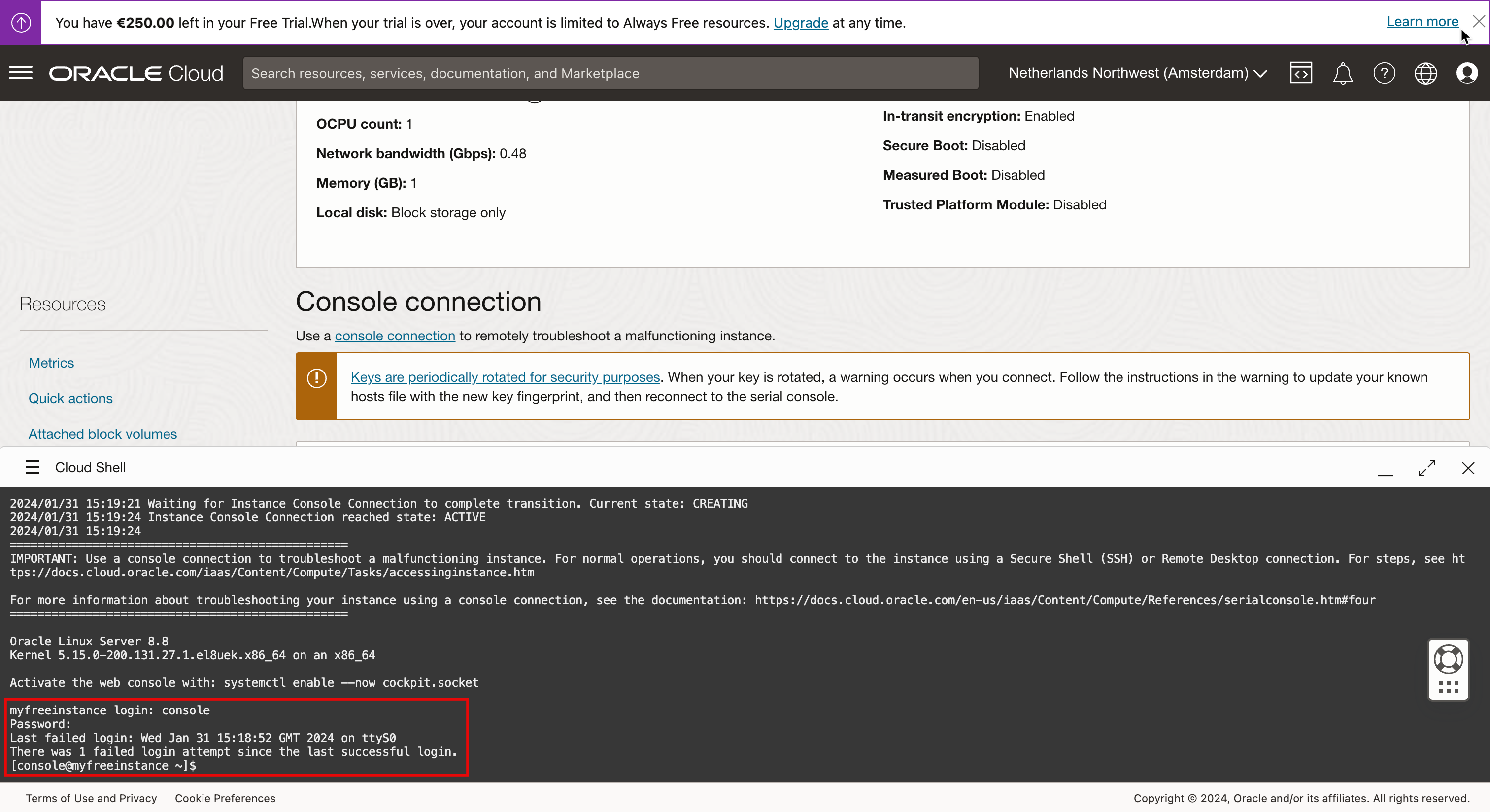Click the Learn more link

tap(1422, 21)
